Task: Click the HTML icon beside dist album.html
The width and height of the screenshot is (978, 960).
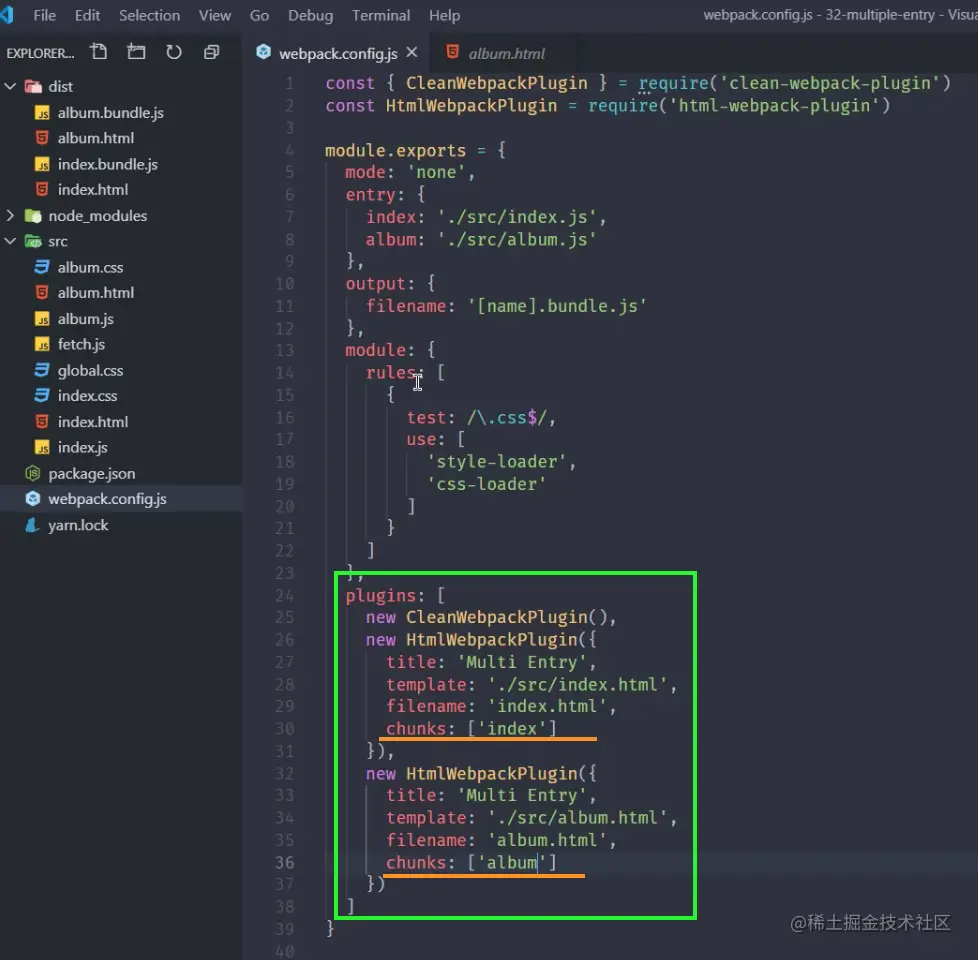Action: click(42, 138)
